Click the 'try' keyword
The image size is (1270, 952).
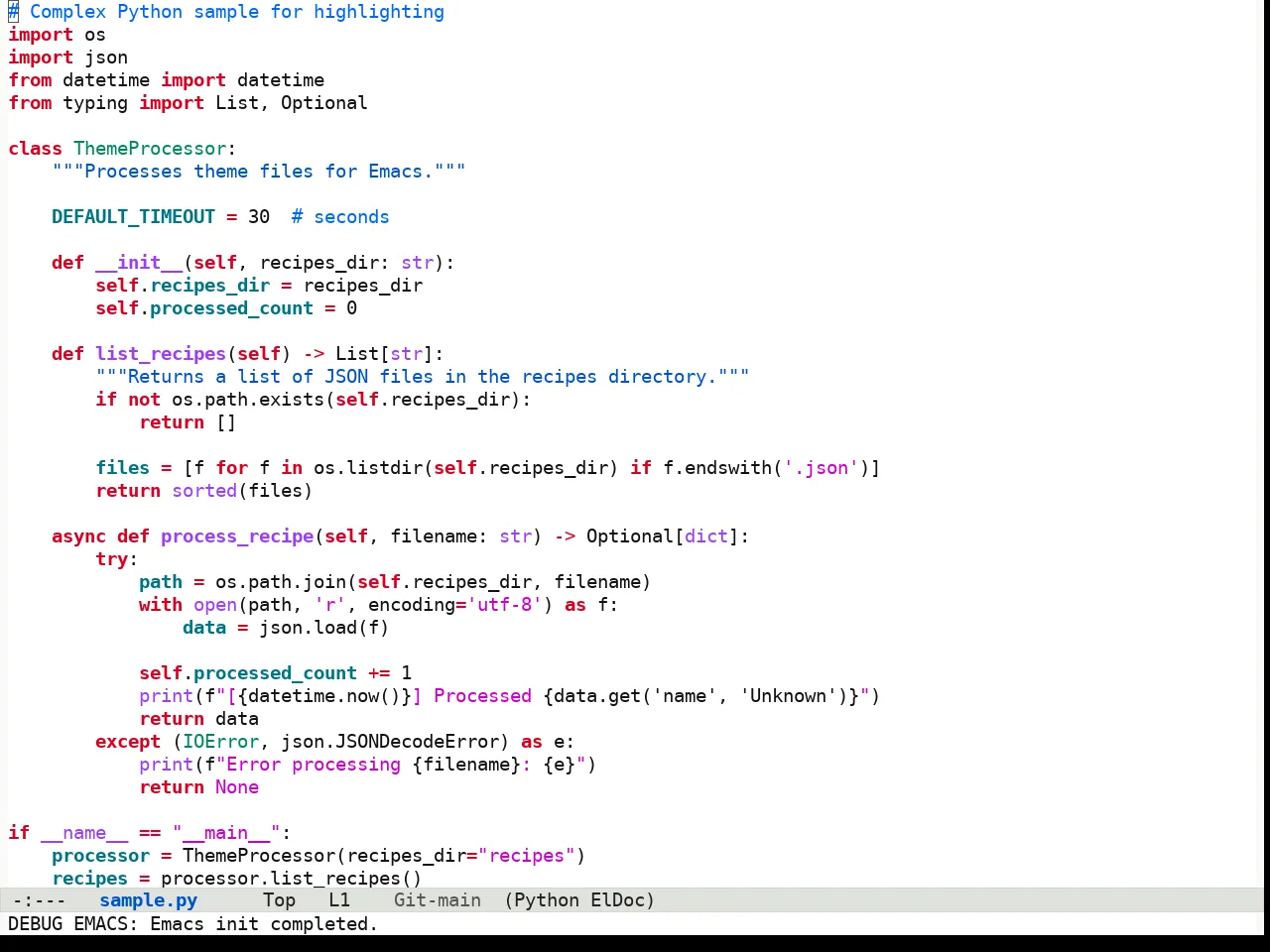tap(111, 559)
